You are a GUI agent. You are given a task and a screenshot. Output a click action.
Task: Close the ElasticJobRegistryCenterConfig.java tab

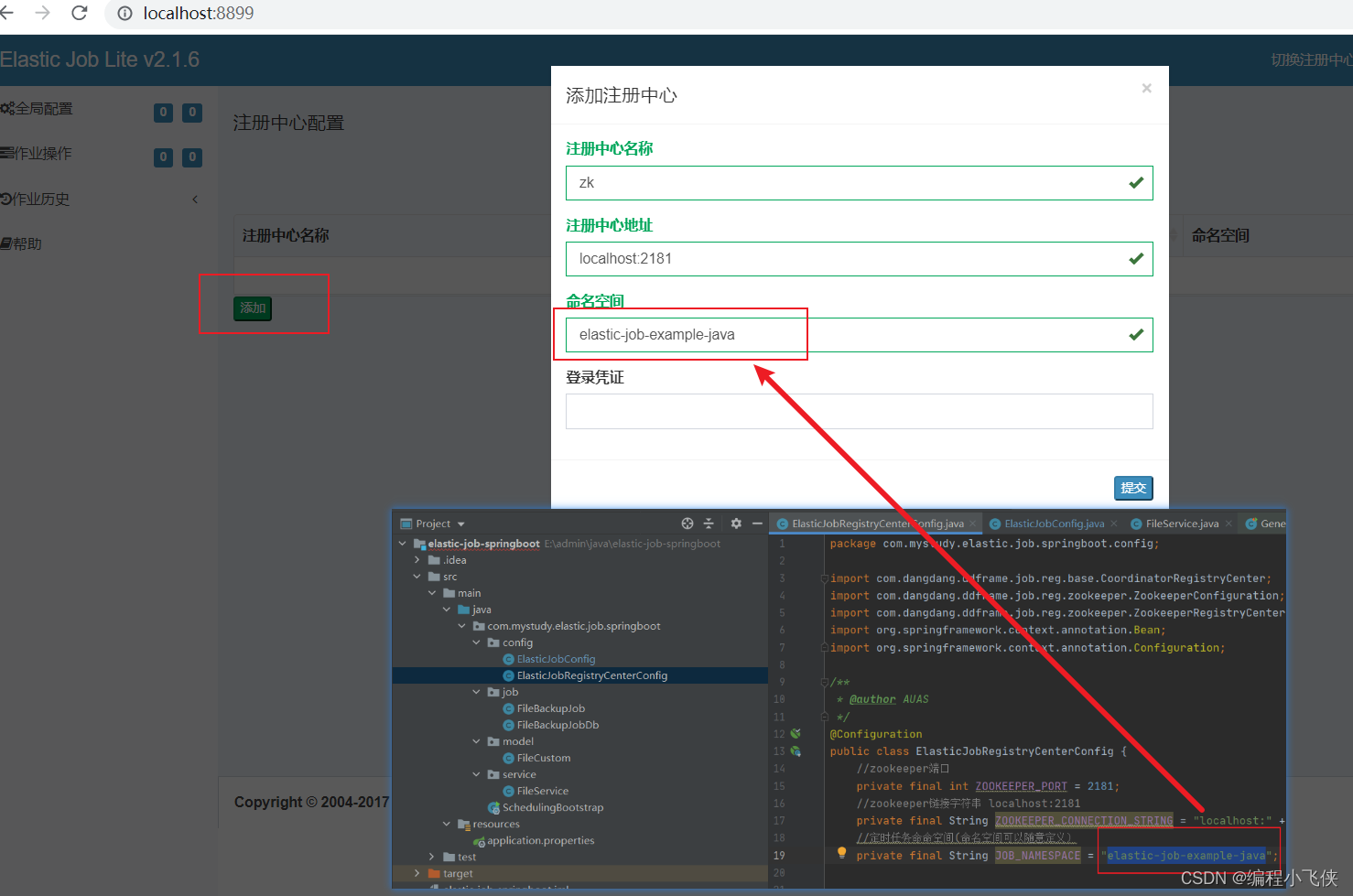click(x=972, y=524)
